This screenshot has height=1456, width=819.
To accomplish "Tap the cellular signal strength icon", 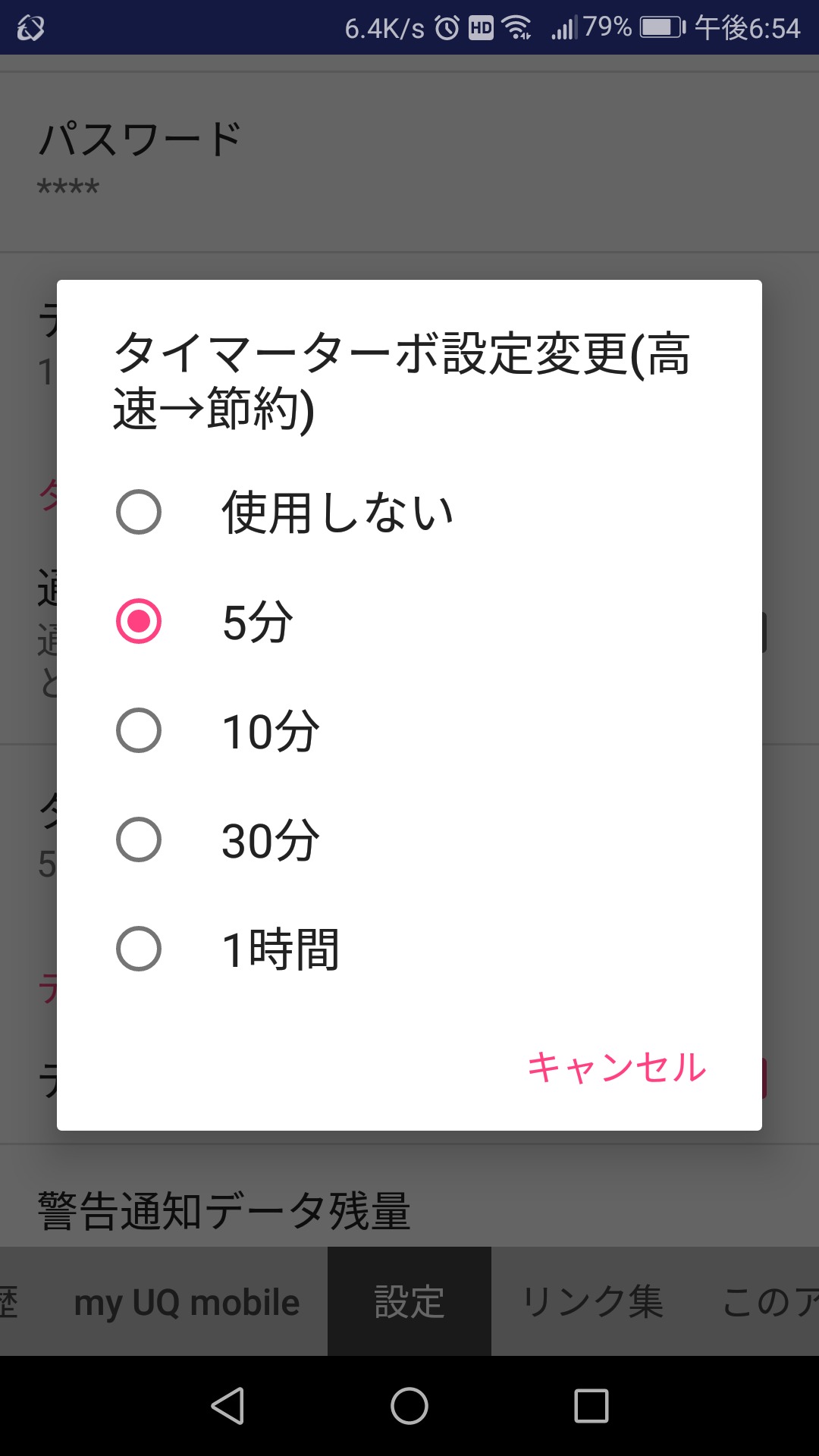I will pos(563,28).
